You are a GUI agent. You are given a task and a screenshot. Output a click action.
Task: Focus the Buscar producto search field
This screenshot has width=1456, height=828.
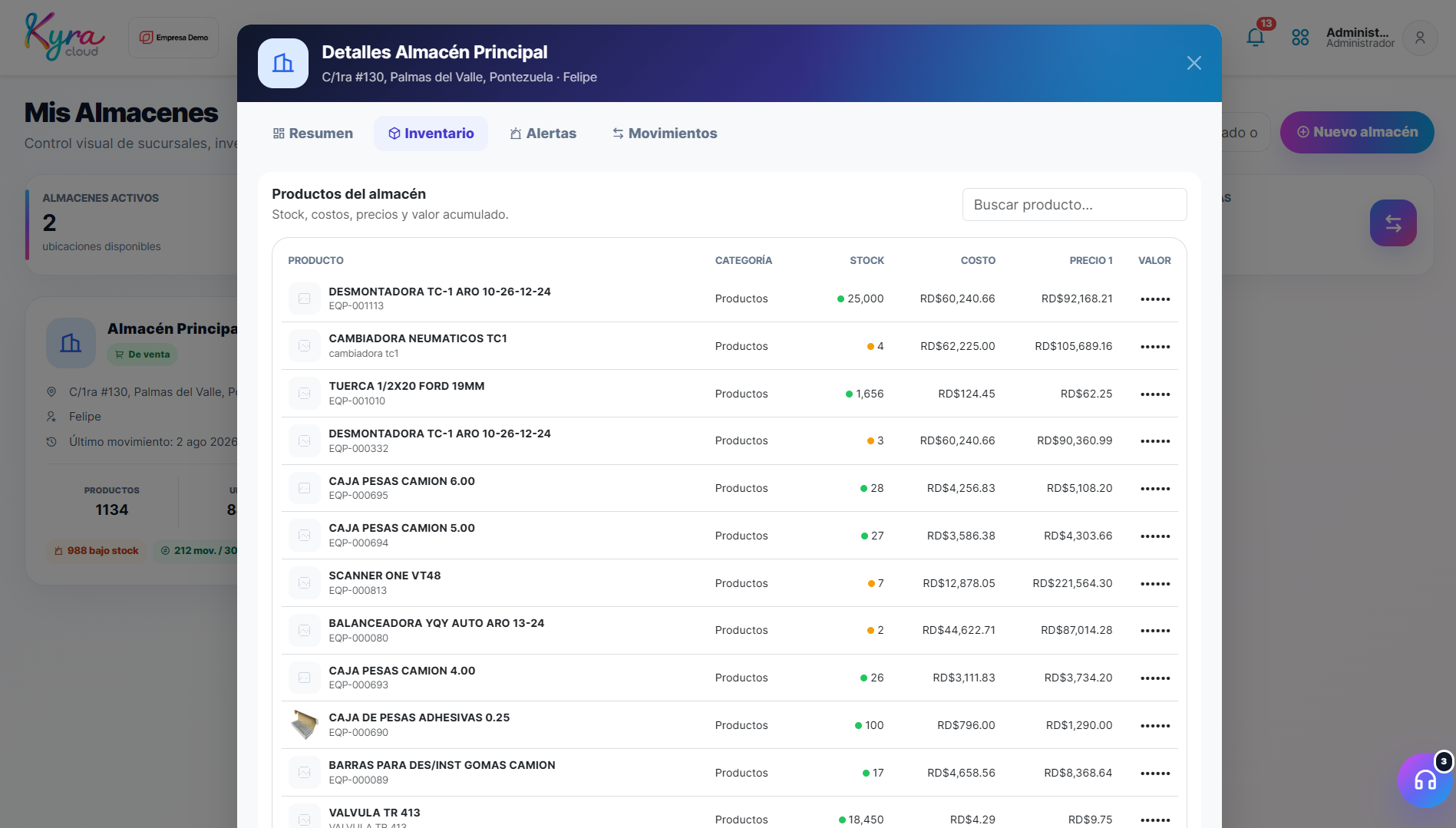coord(1075,205)
